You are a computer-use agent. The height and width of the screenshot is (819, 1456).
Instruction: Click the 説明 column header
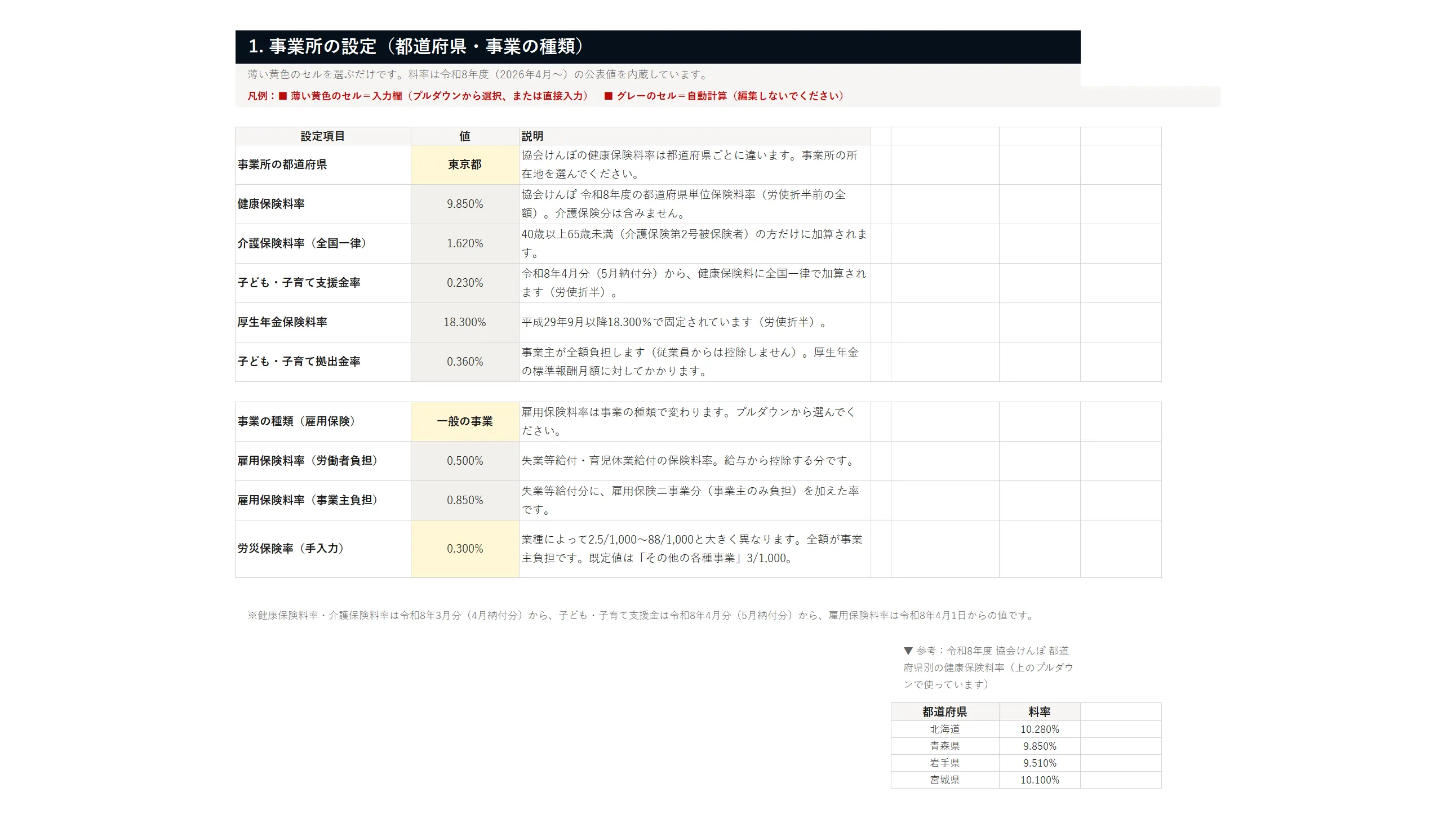click(695, 136)
